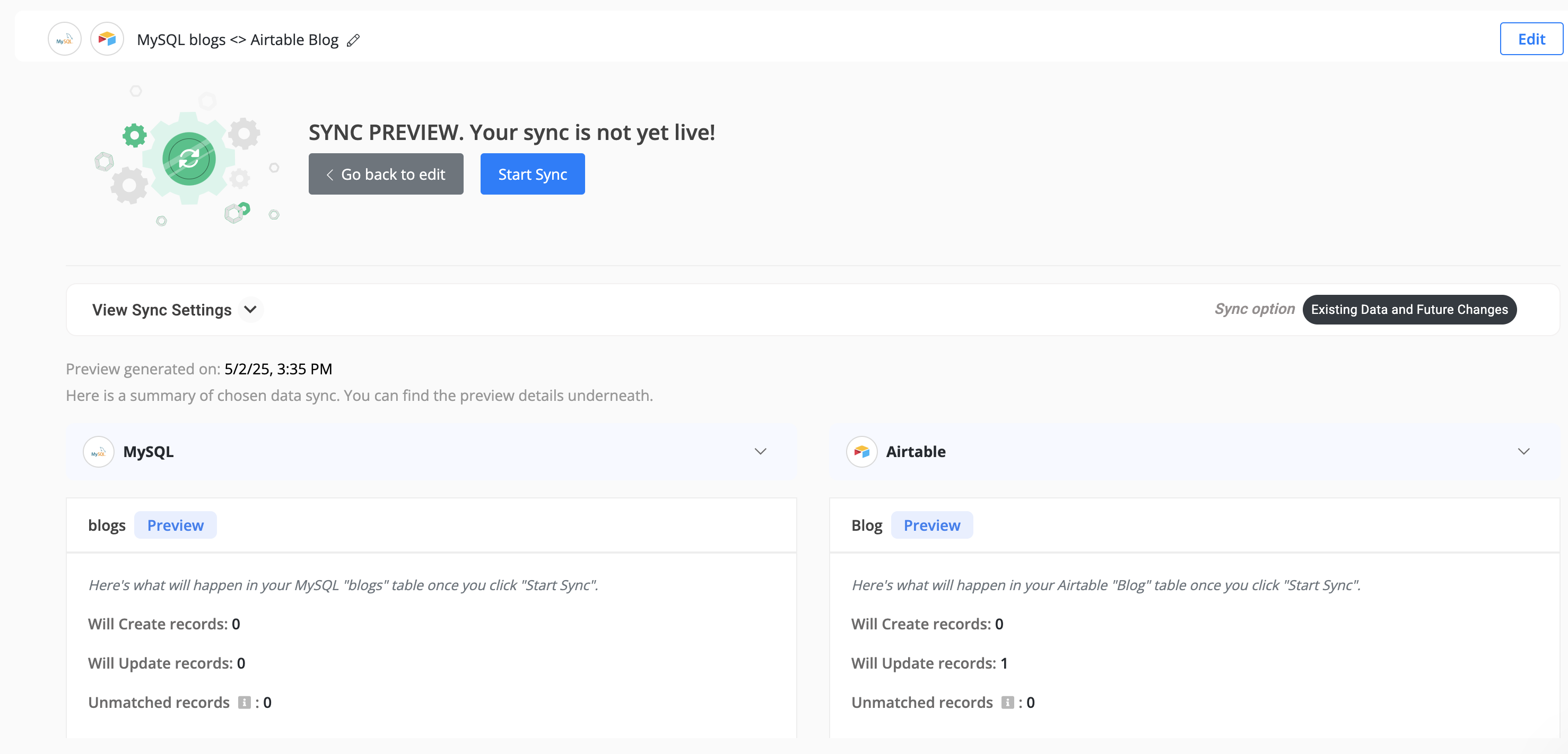Screen dimensions: 1568x754
Task: Click 'SYNC PREVIEW. Your sync is not yet live!'
Action: click(512, 132)
